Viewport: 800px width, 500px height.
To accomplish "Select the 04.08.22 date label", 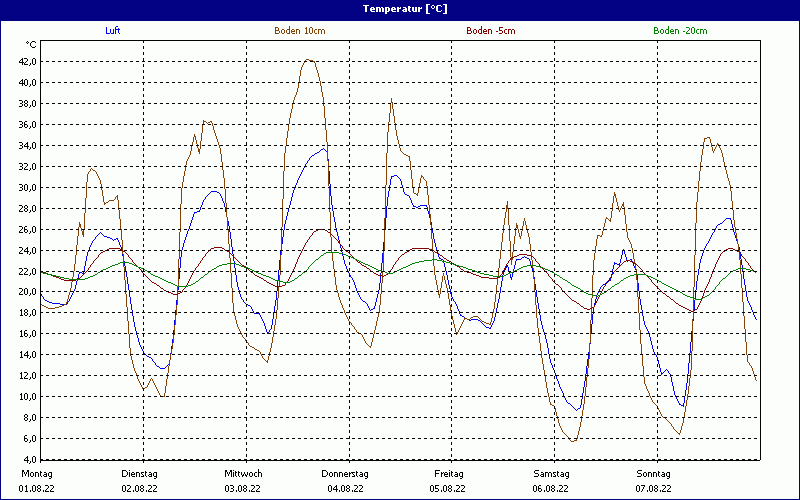I will (345, 489).
